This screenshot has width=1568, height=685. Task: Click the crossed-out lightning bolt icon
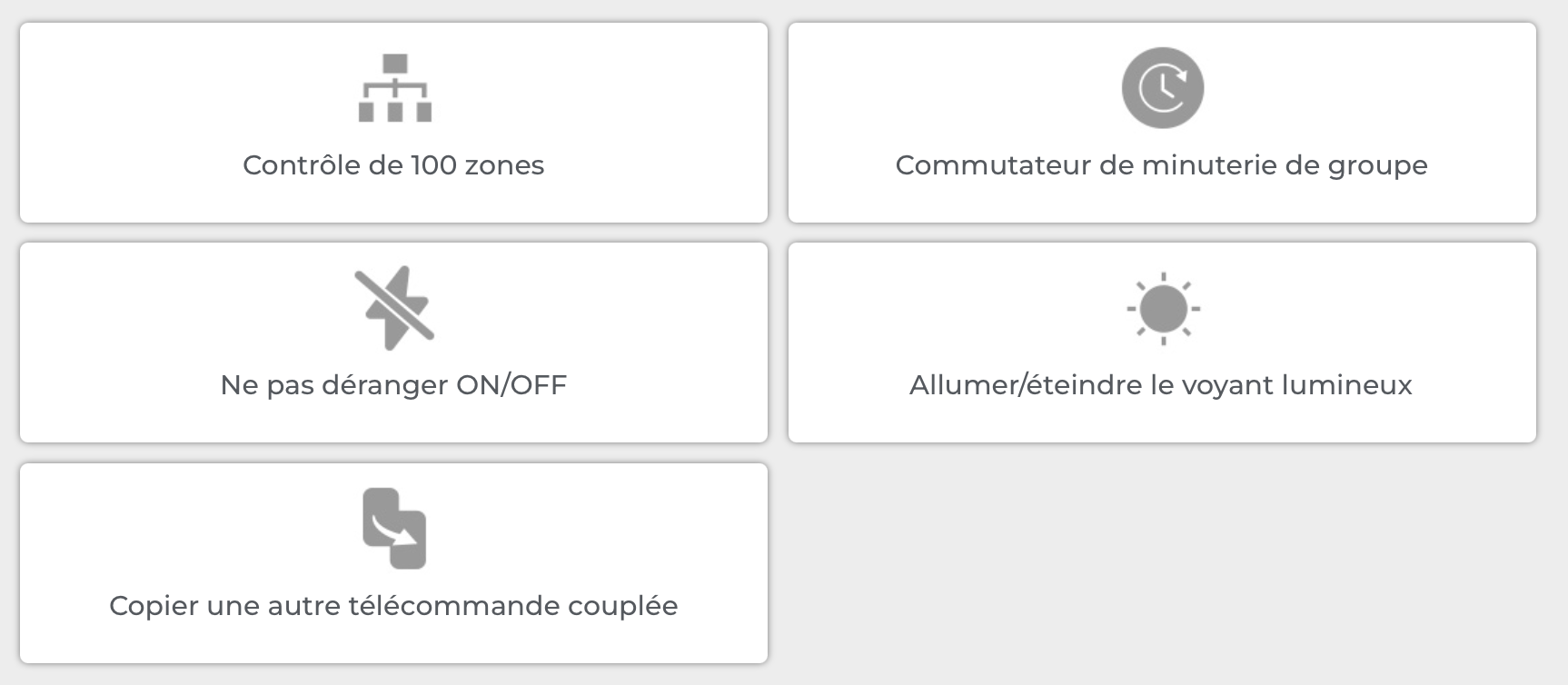pyautogui.click(x=394, y=308)
